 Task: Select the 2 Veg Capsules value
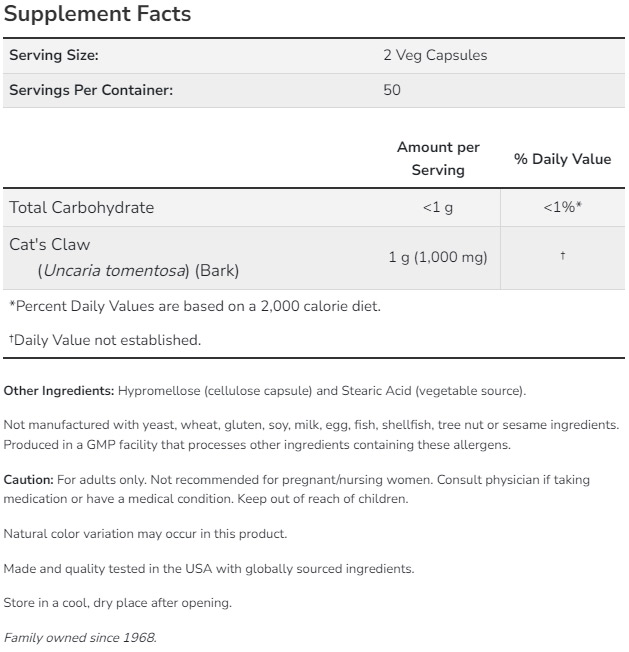(x=435, y=55)
